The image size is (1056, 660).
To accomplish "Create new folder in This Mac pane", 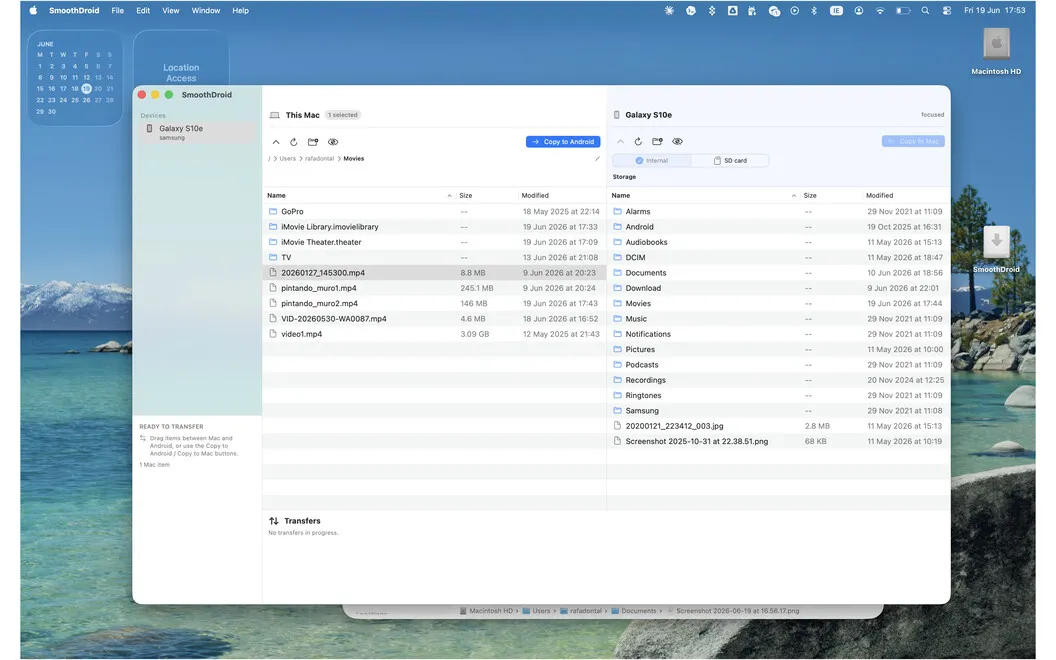I will click(x=313, y=142).
